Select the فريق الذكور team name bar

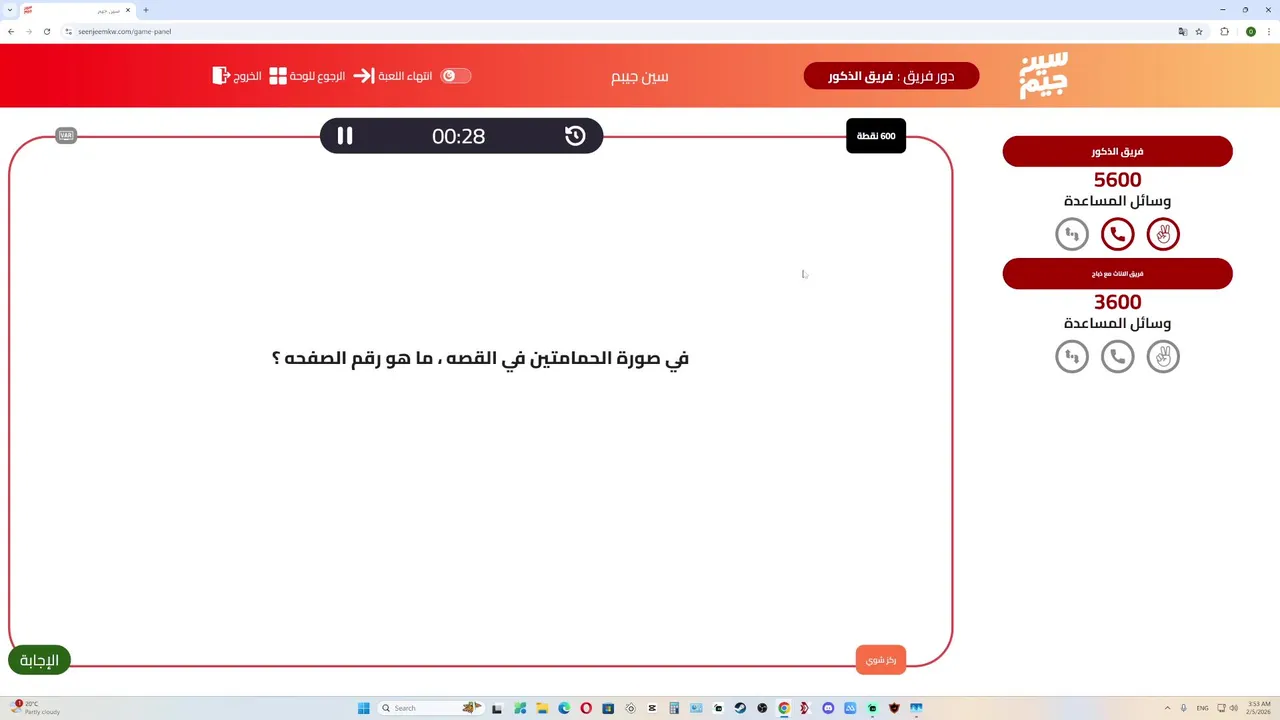coord(1117,152)
